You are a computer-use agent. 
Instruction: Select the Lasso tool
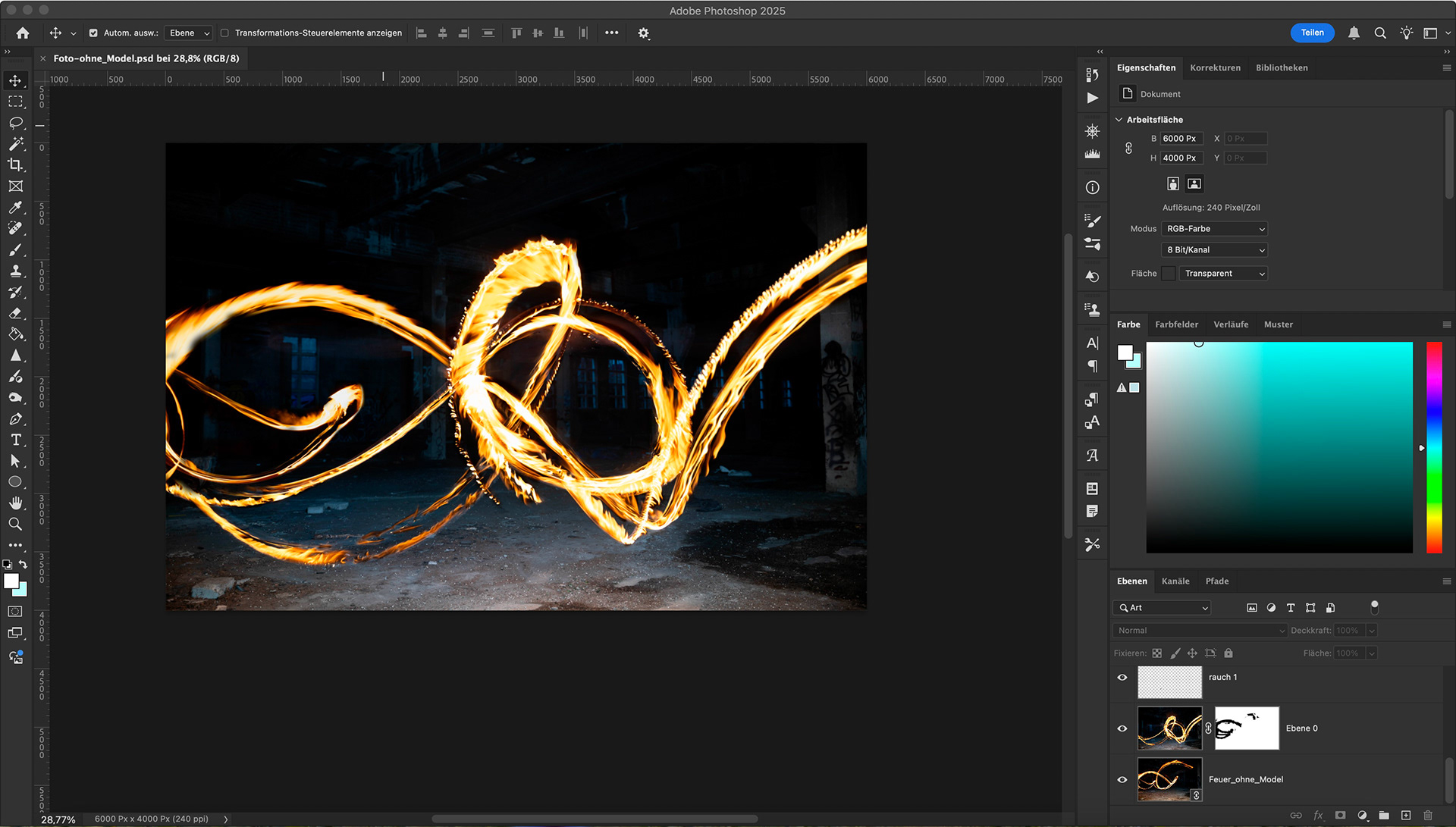click(x=15, y=123)
